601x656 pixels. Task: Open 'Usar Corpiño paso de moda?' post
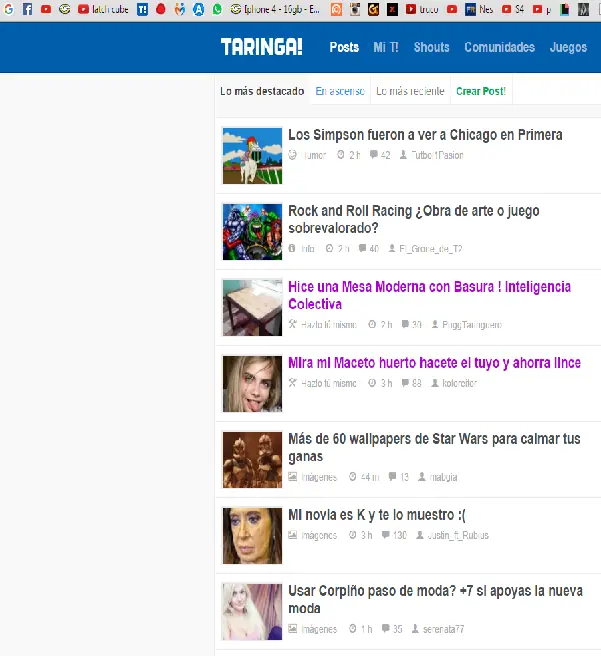(x=435, y=599)
